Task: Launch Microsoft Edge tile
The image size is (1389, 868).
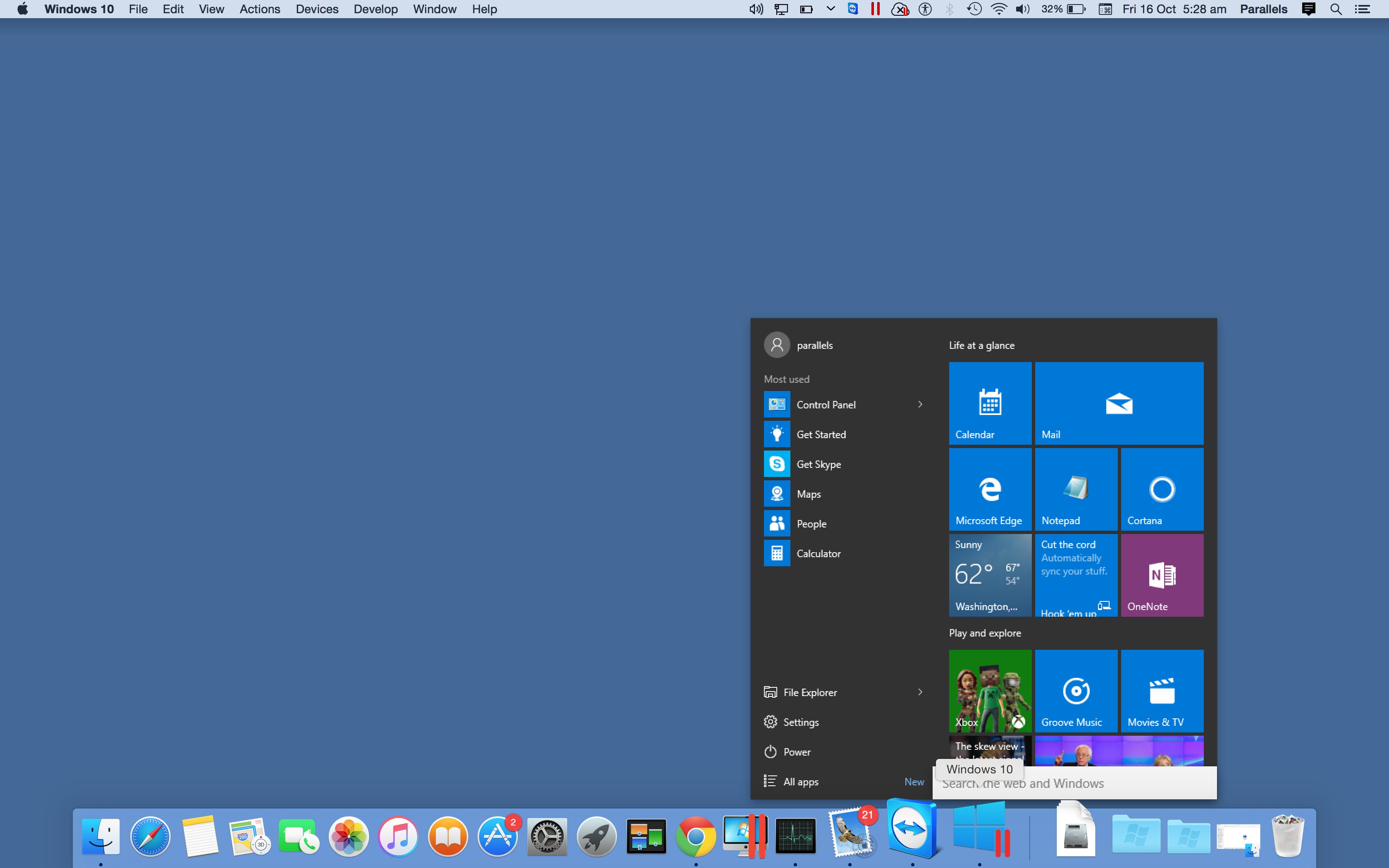Action: click(x=990, y=489)
